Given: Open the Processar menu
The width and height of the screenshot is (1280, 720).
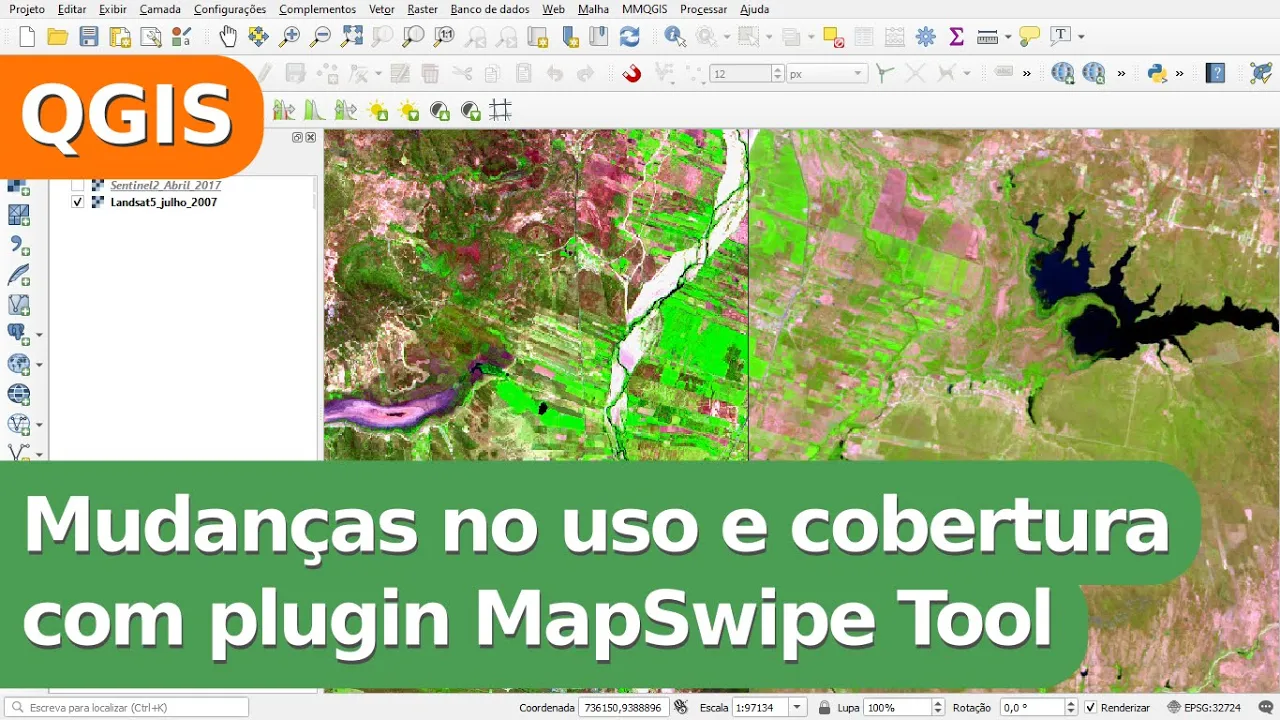Looking at the screenshot, I should tap(703, 9).
